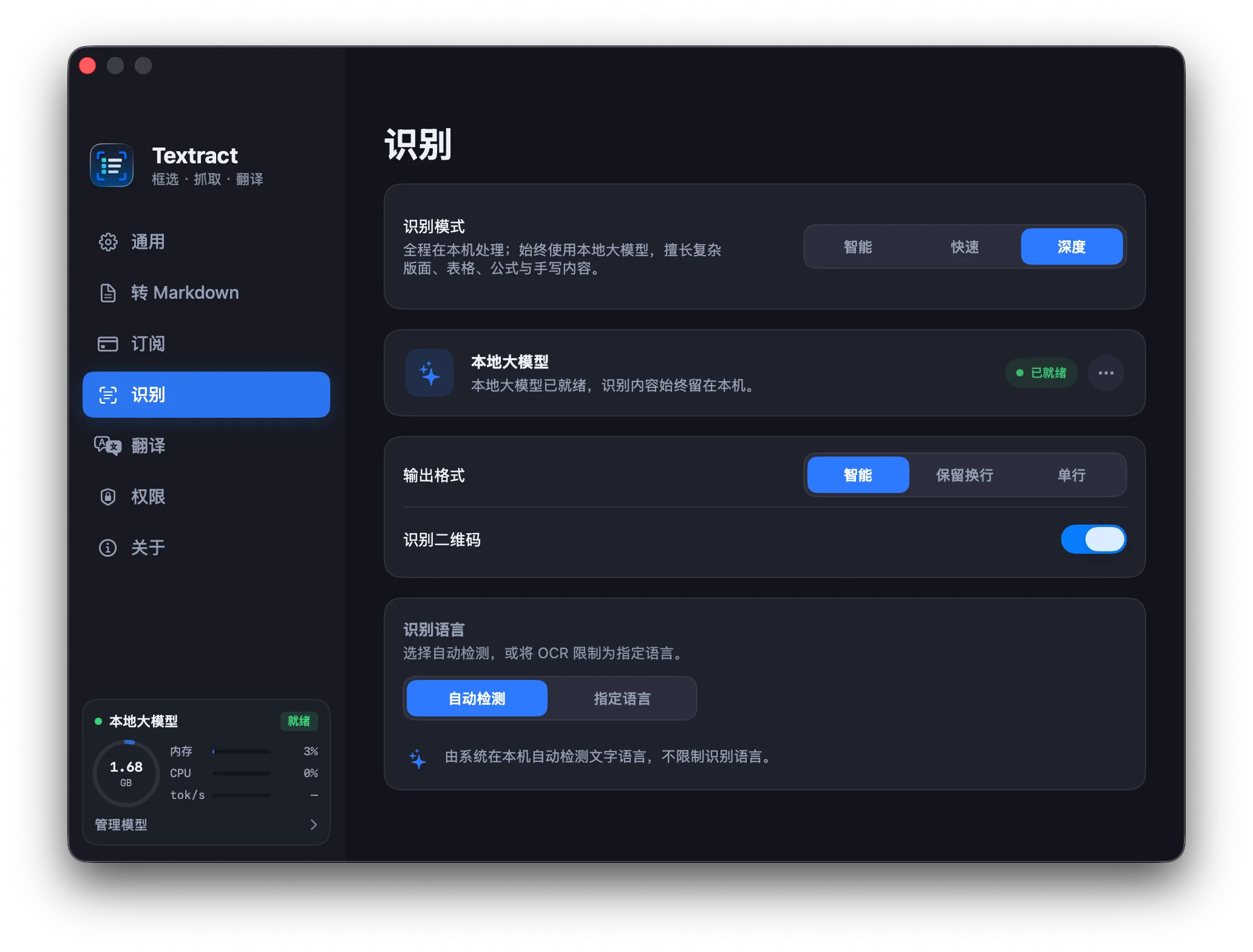Set recognition mode to 深度
Image resolution: width=1253 pixels, height=952 pixels.
1072,246
